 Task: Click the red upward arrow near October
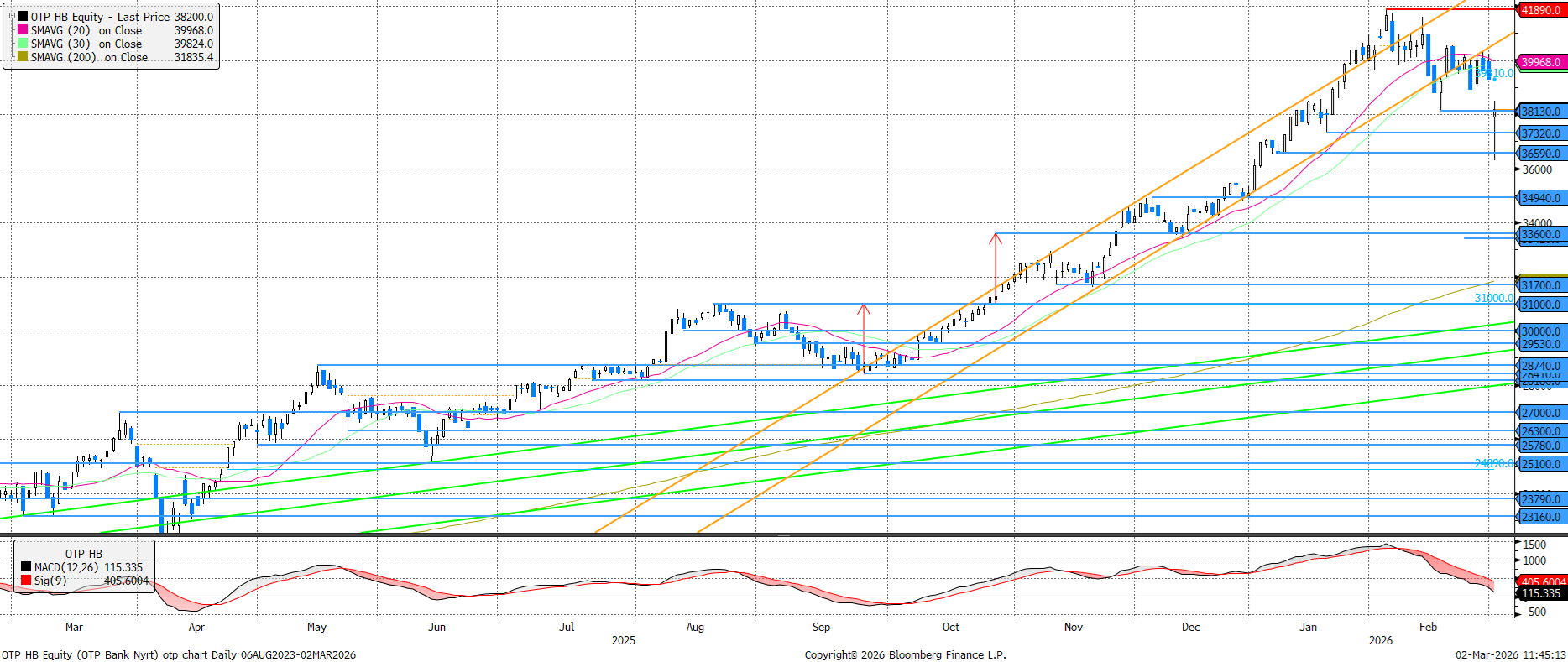click(x=996, y=238)
